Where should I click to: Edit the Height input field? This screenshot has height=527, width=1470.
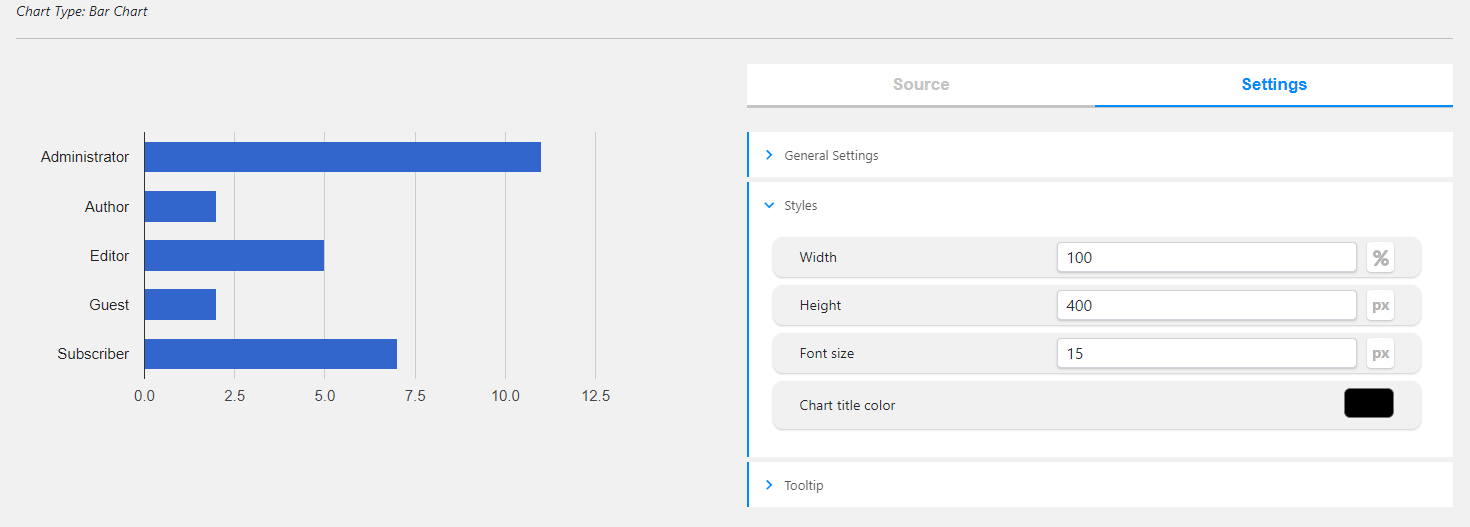(1206, 305)
